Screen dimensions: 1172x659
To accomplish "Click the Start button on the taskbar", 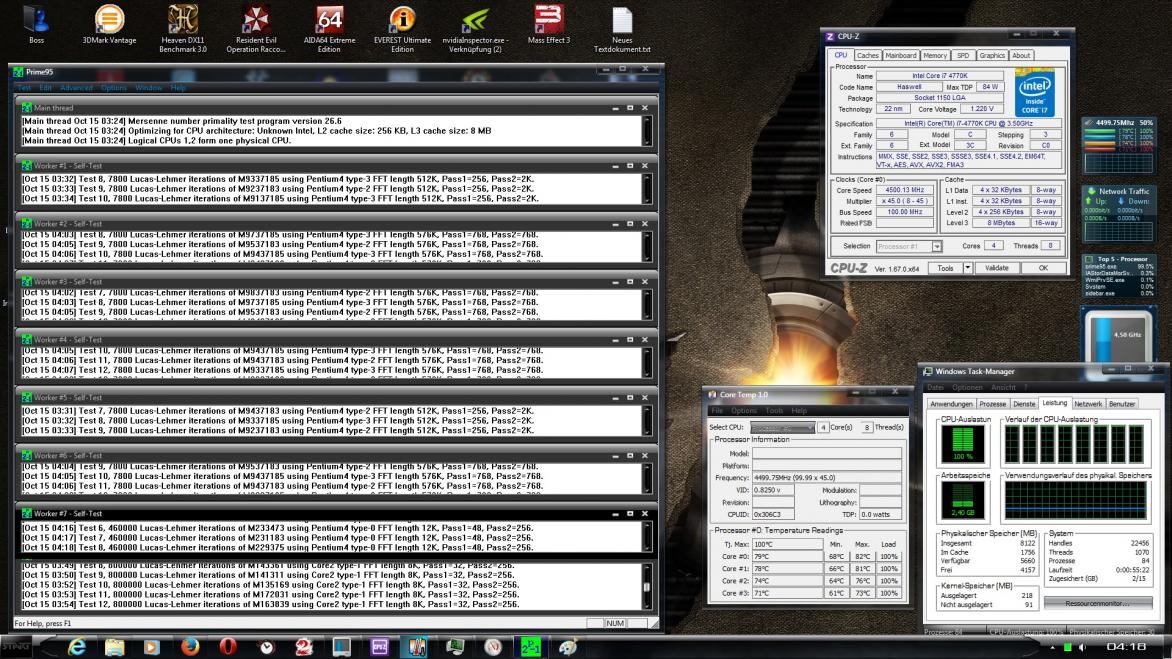I will click(x=16, y=647).
